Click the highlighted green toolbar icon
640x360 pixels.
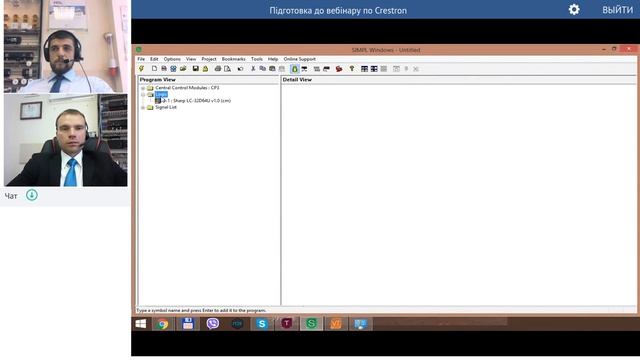(x=295, y=69)
